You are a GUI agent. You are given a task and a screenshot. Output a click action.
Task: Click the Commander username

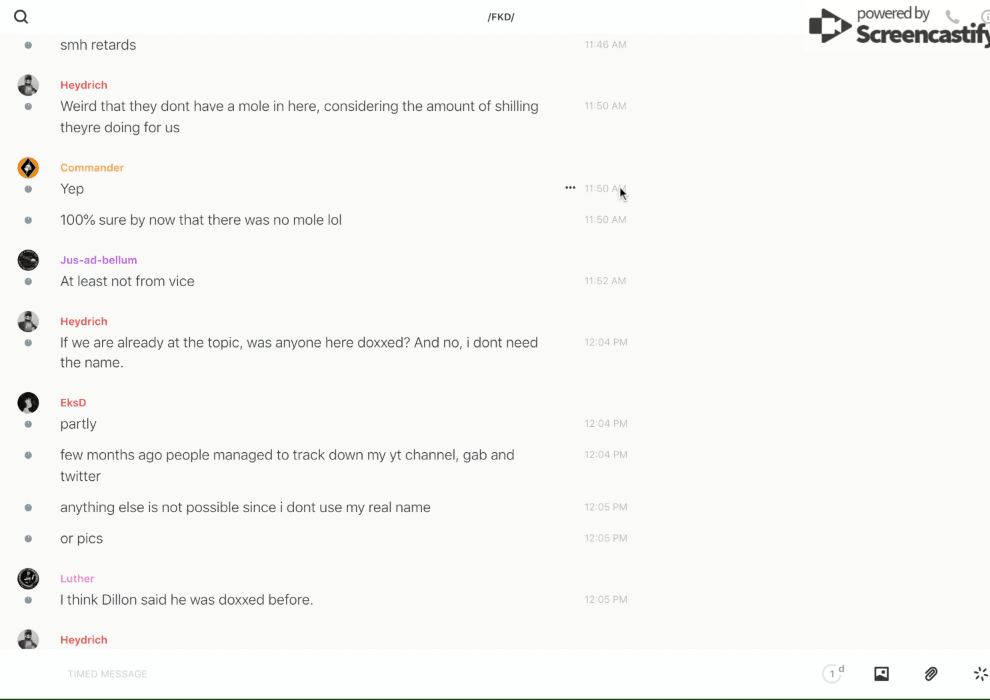click(x=92, y=168)
